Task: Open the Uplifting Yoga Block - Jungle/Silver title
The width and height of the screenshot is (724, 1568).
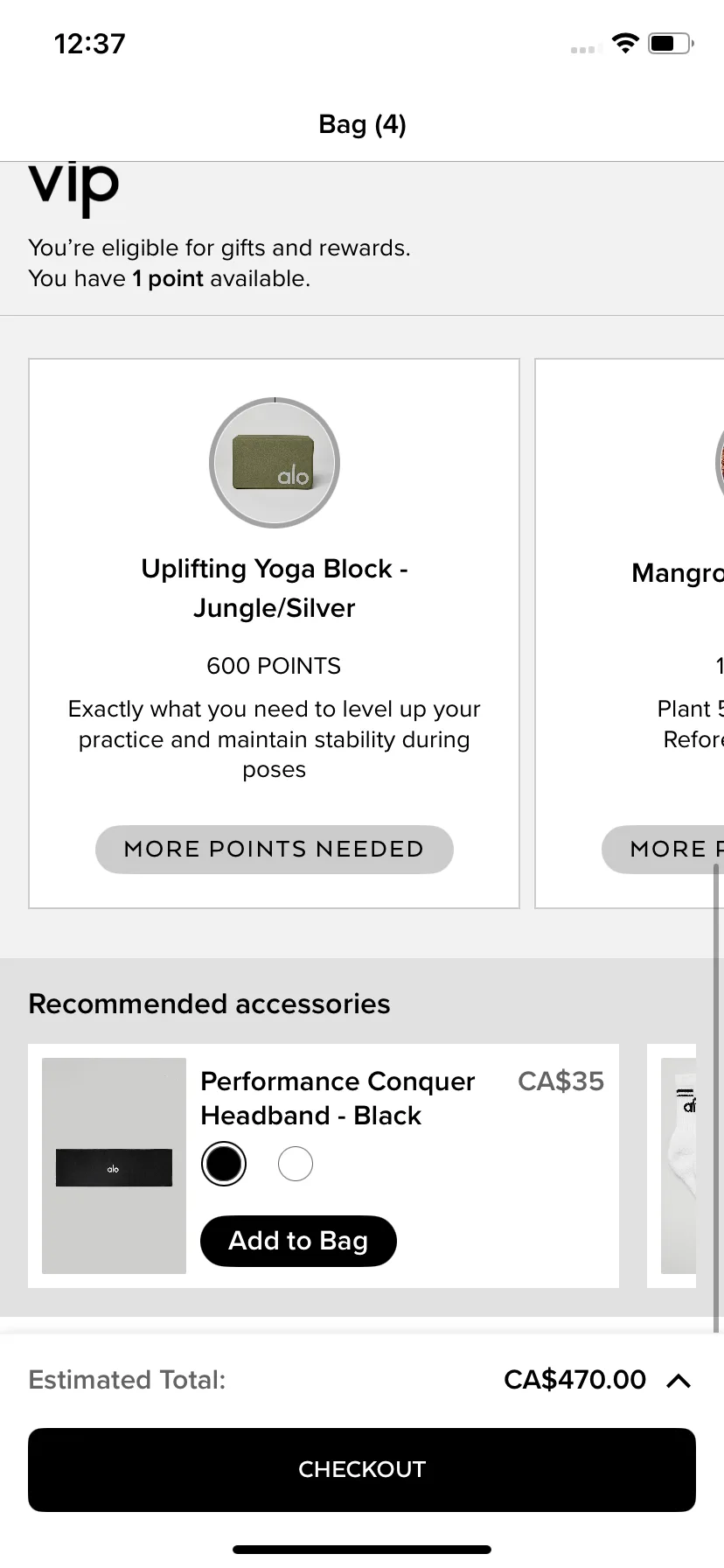Action: tap(275, 588)
